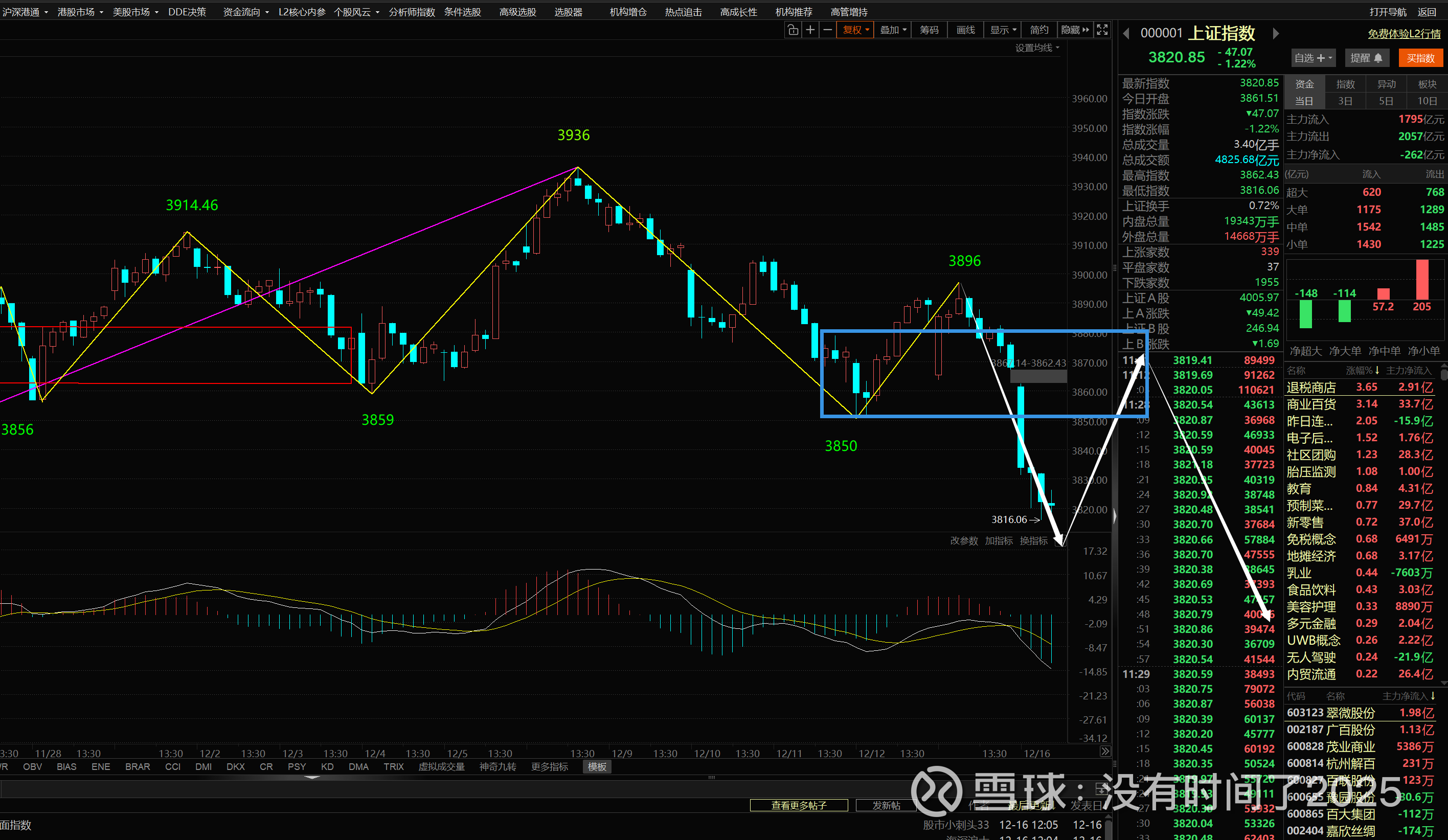The width and height of the screenshot is (1448, 840).
Task: Open the 复权 dropdown
Action: (x=855, y=30)
